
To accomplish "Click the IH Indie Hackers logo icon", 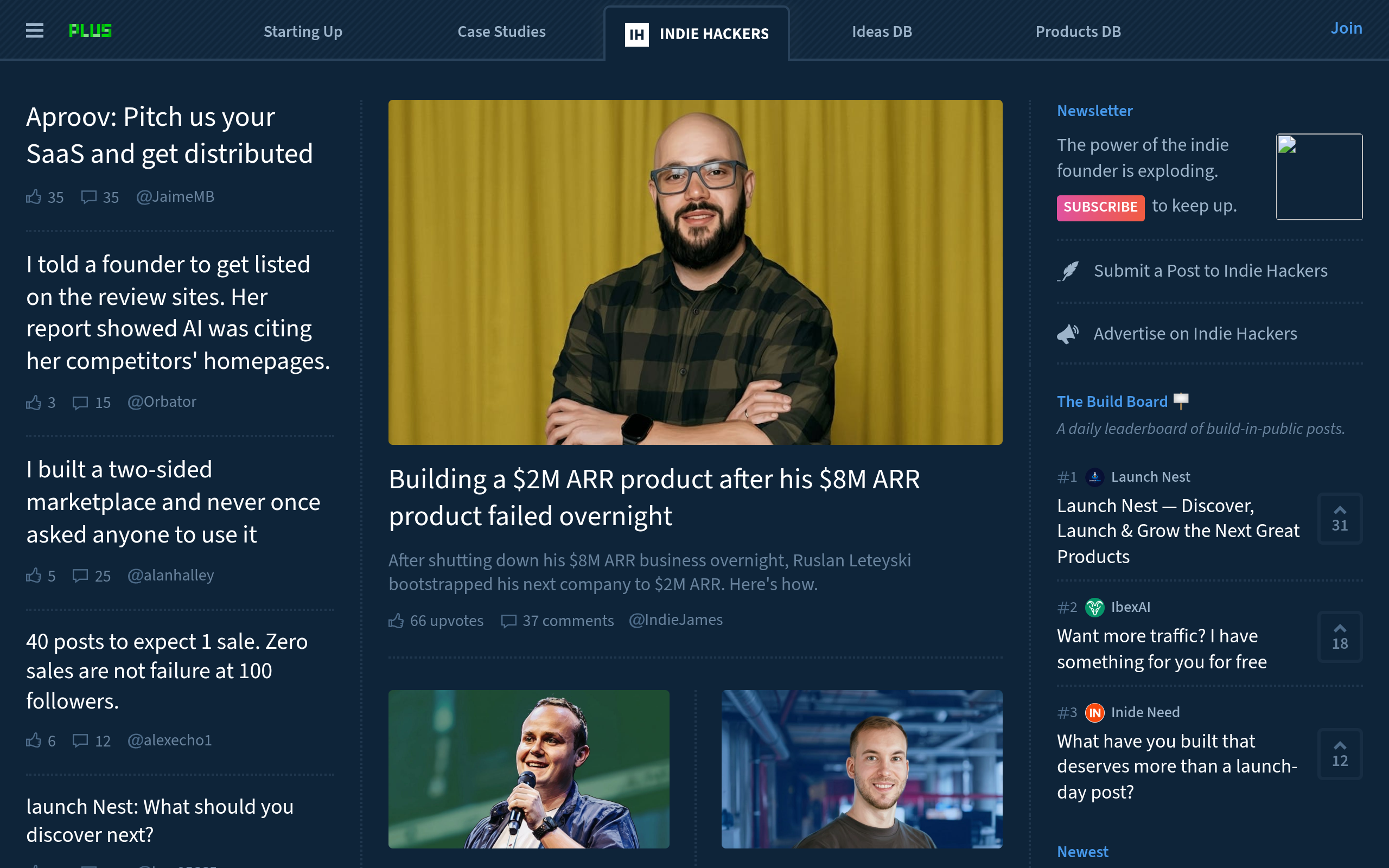I will pyautogui.click(x=636, y=34).
